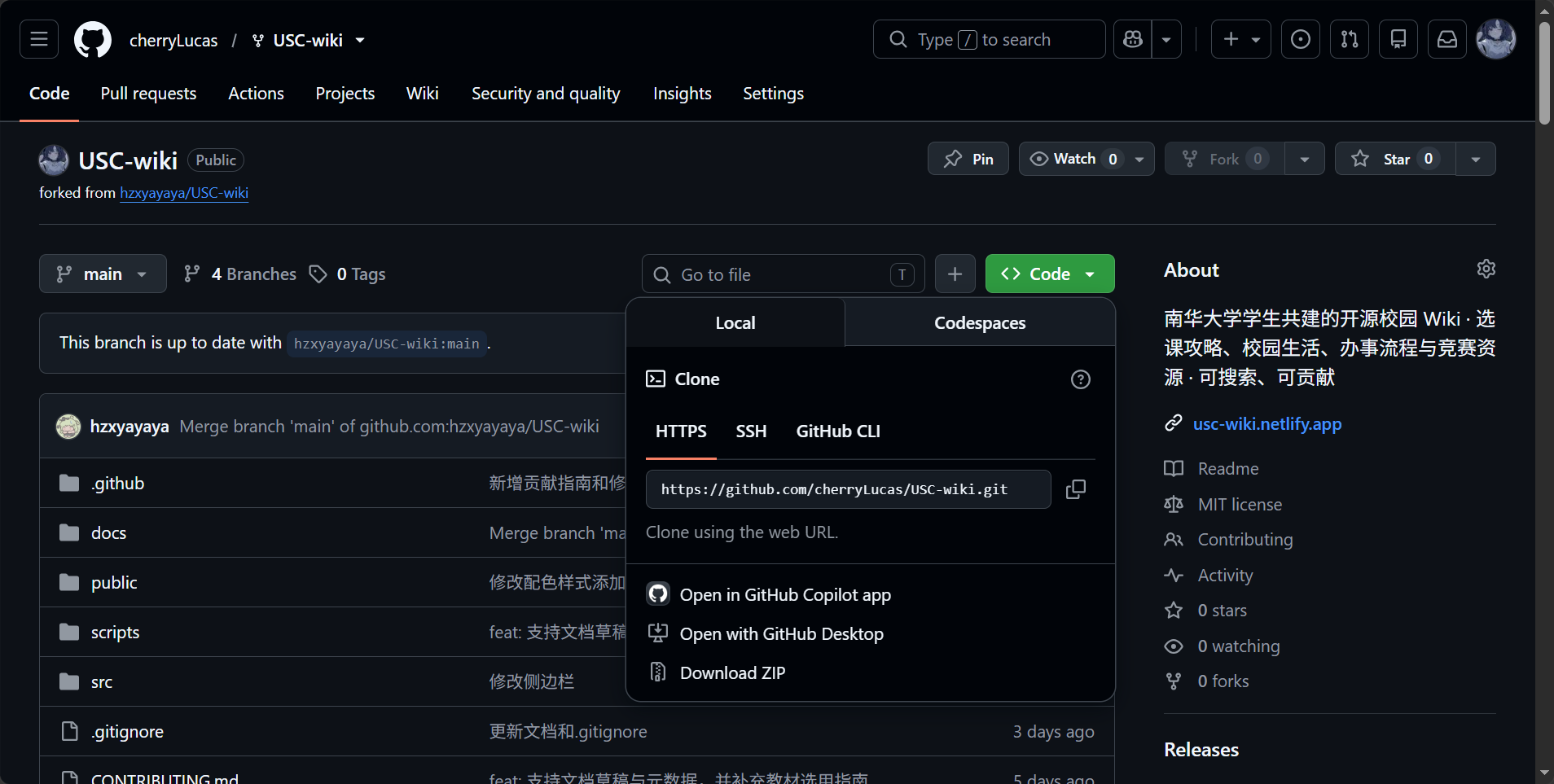Choose Download ZIP
Screen dimensions: 1554x784
pos(732,673)
